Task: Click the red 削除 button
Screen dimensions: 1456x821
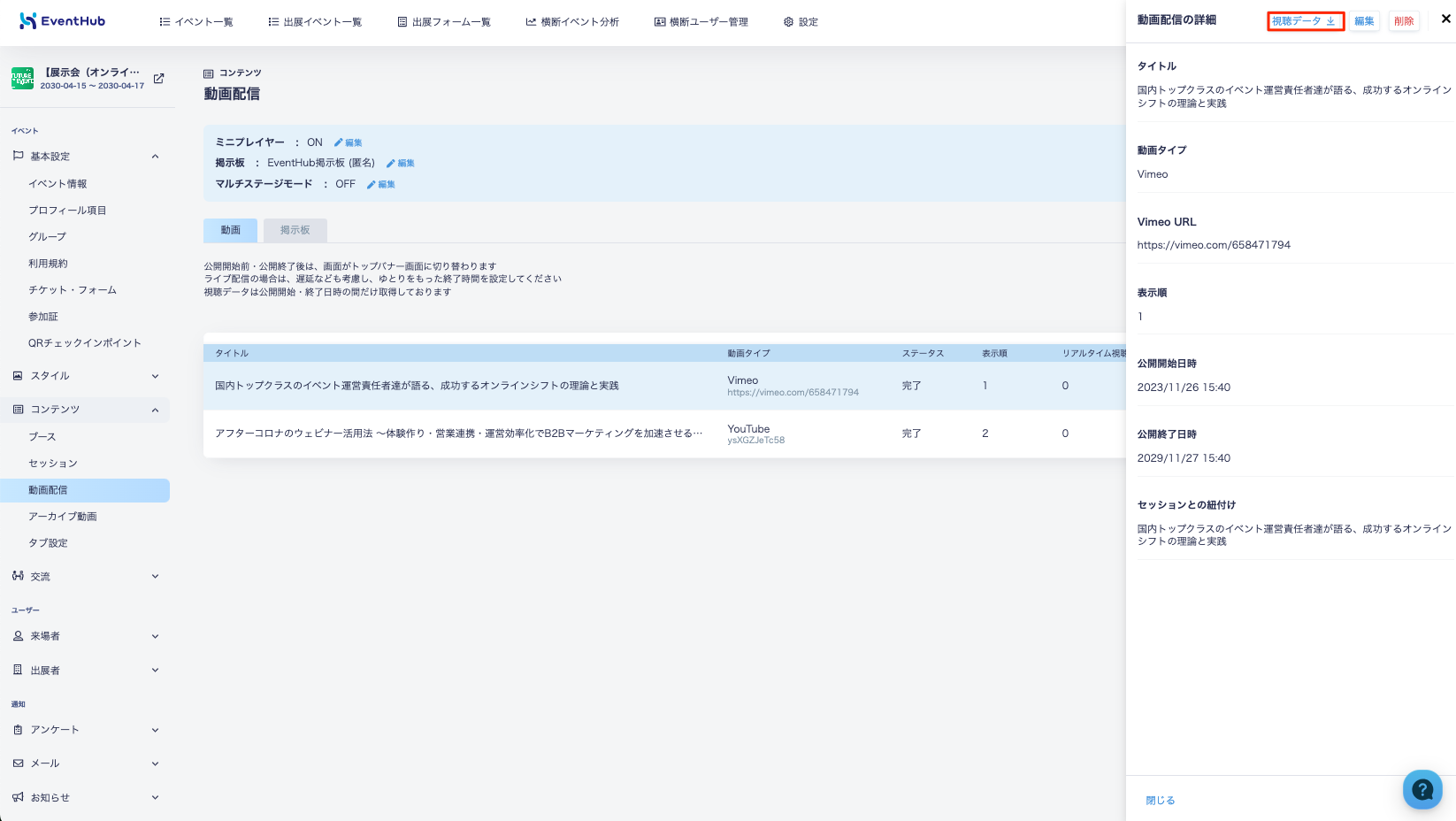Action: pos(1403,21)
